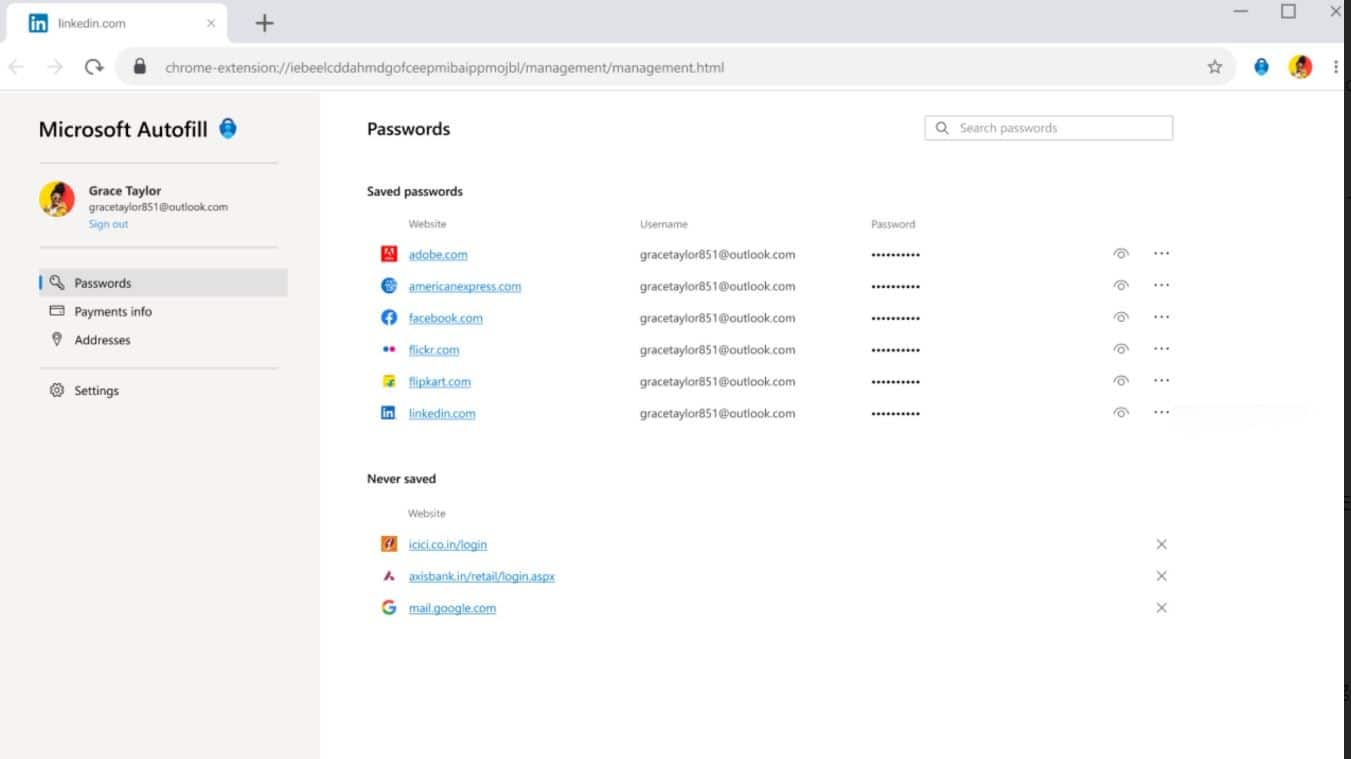Show americanexpress.com password via eye icon
The height and width of the screenshot is (759, 1351).
[x=1121, y=286]
